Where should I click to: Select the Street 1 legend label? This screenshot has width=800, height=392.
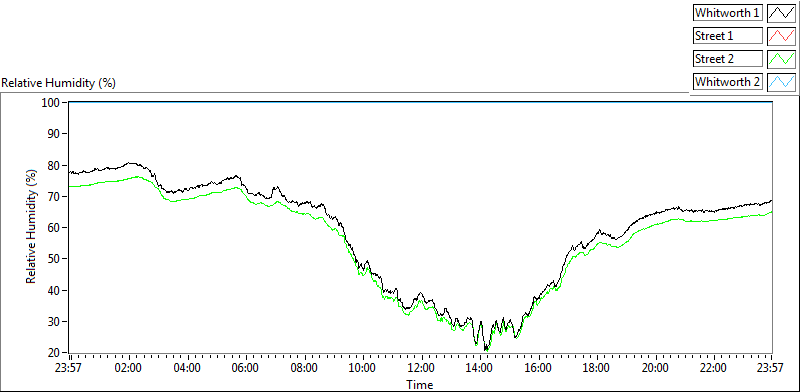(x=728, y=36)
